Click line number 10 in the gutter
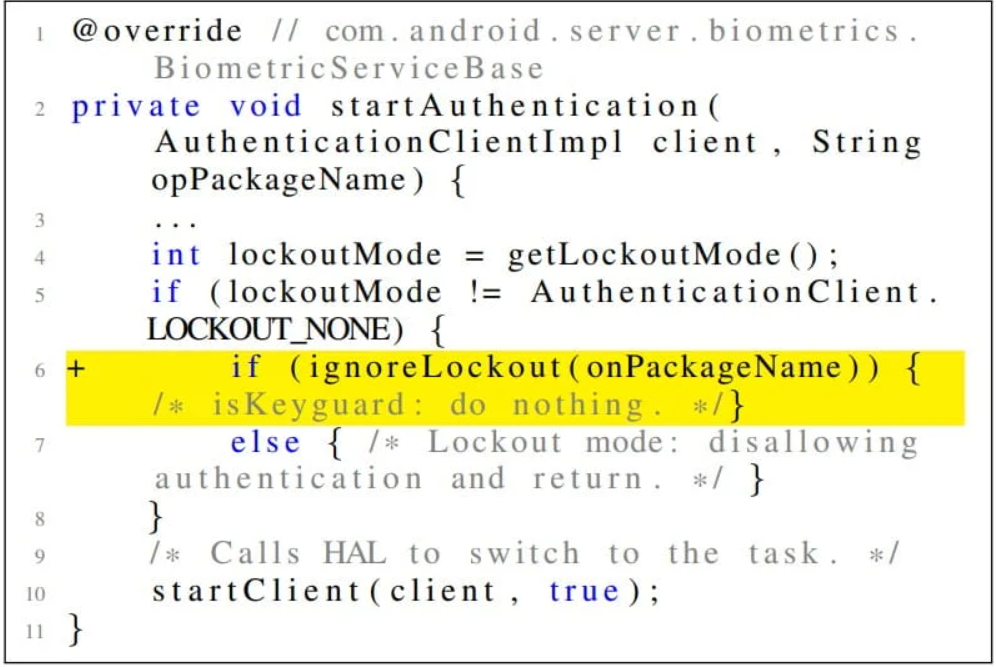 (x=36, y=594)
